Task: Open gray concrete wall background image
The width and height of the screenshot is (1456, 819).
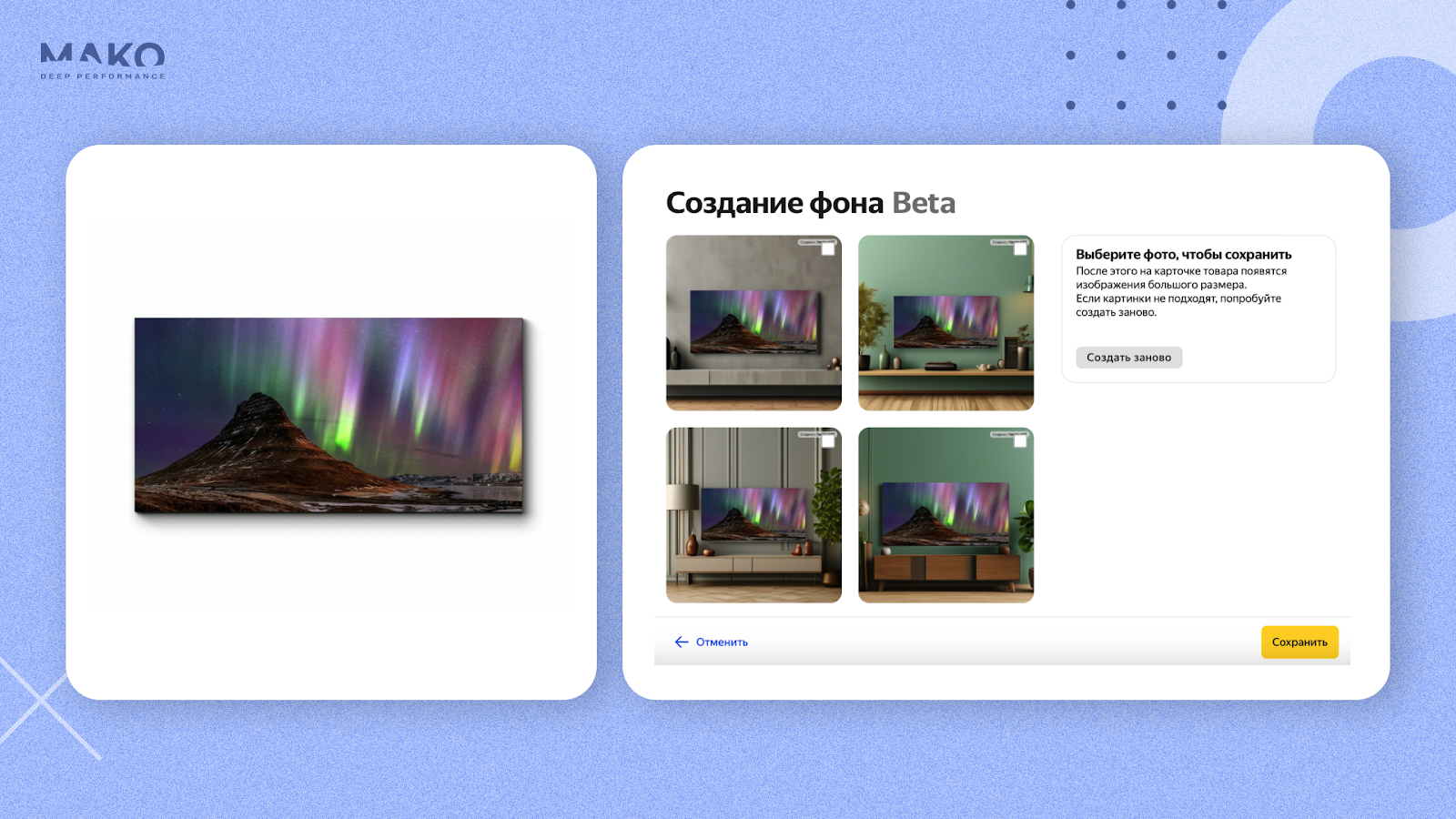Action: pos(753,323)
